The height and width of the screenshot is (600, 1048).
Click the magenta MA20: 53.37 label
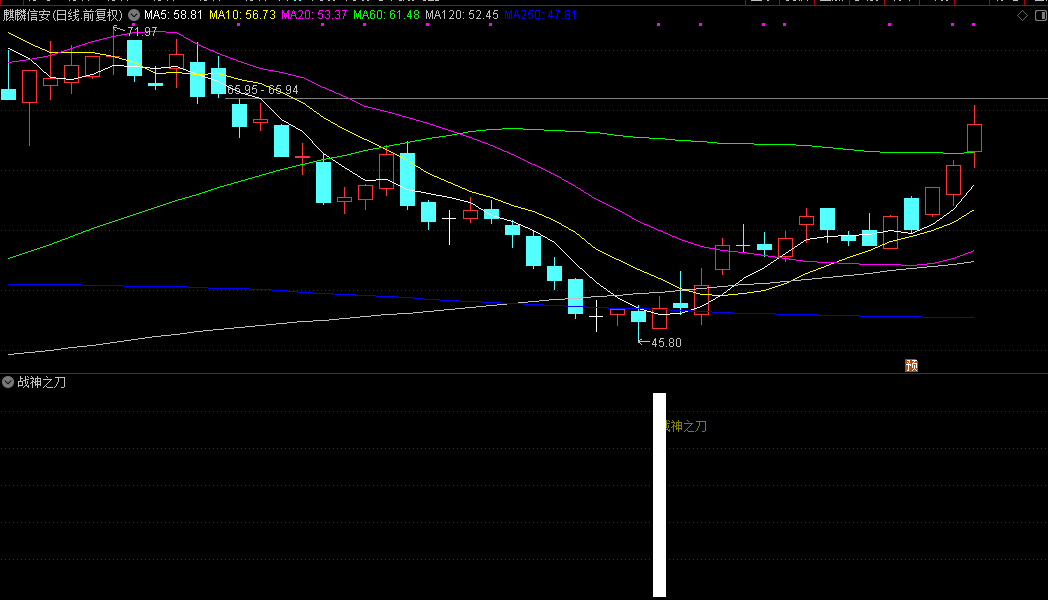click(x=314, y=15)
